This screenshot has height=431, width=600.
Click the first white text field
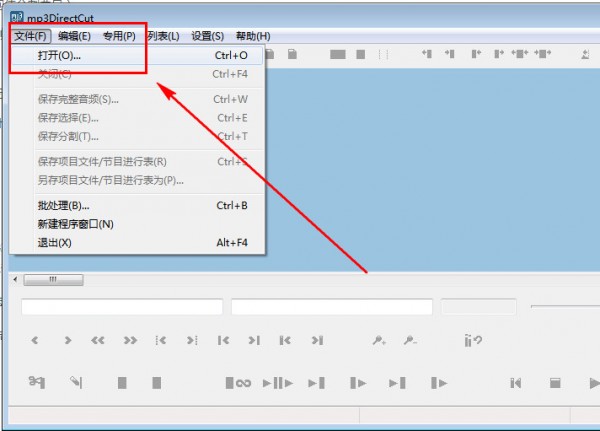tap(121, 307)
